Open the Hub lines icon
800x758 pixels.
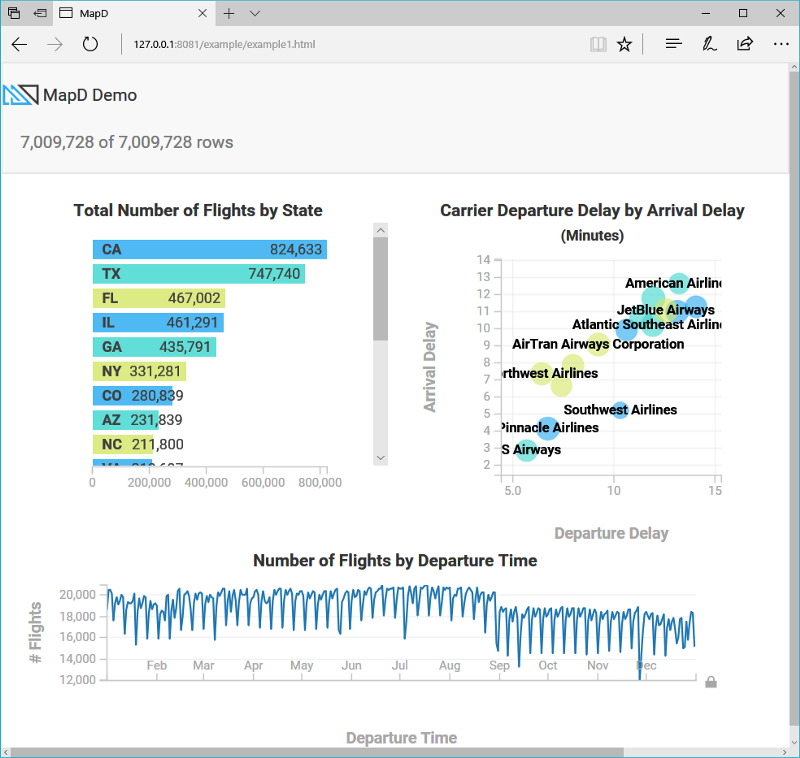click(673, 44)
